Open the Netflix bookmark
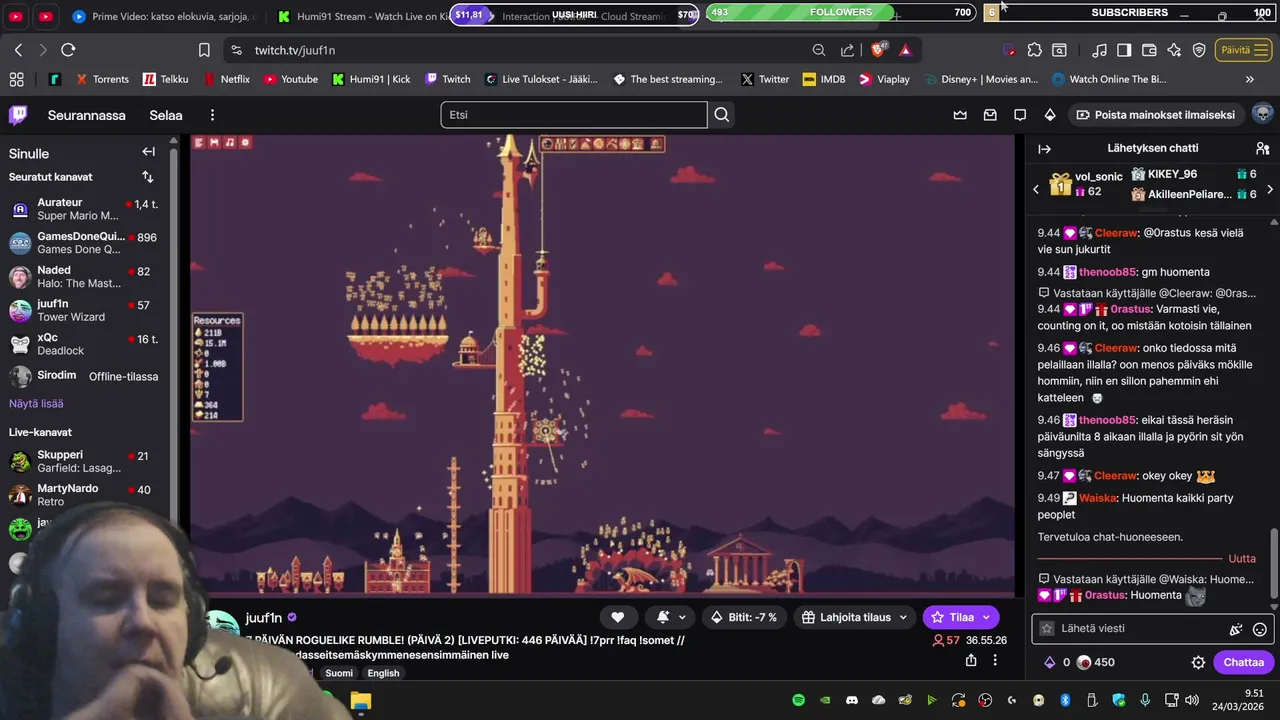1280x720 pixels. coord(226,79)
